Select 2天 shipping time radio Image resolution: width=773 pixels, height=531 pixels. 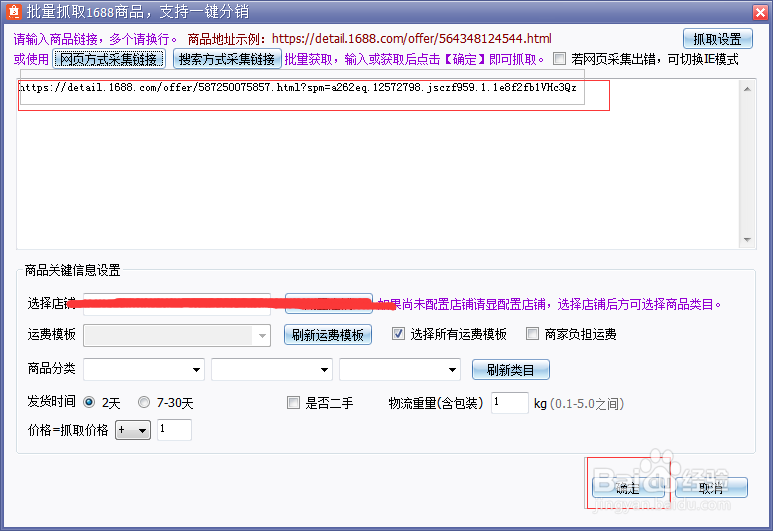[x=89, y=402]
